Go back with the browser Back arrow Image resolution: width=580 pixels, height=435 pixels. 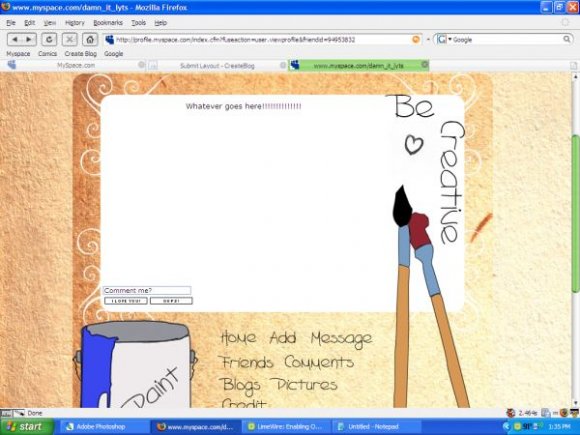15,39
